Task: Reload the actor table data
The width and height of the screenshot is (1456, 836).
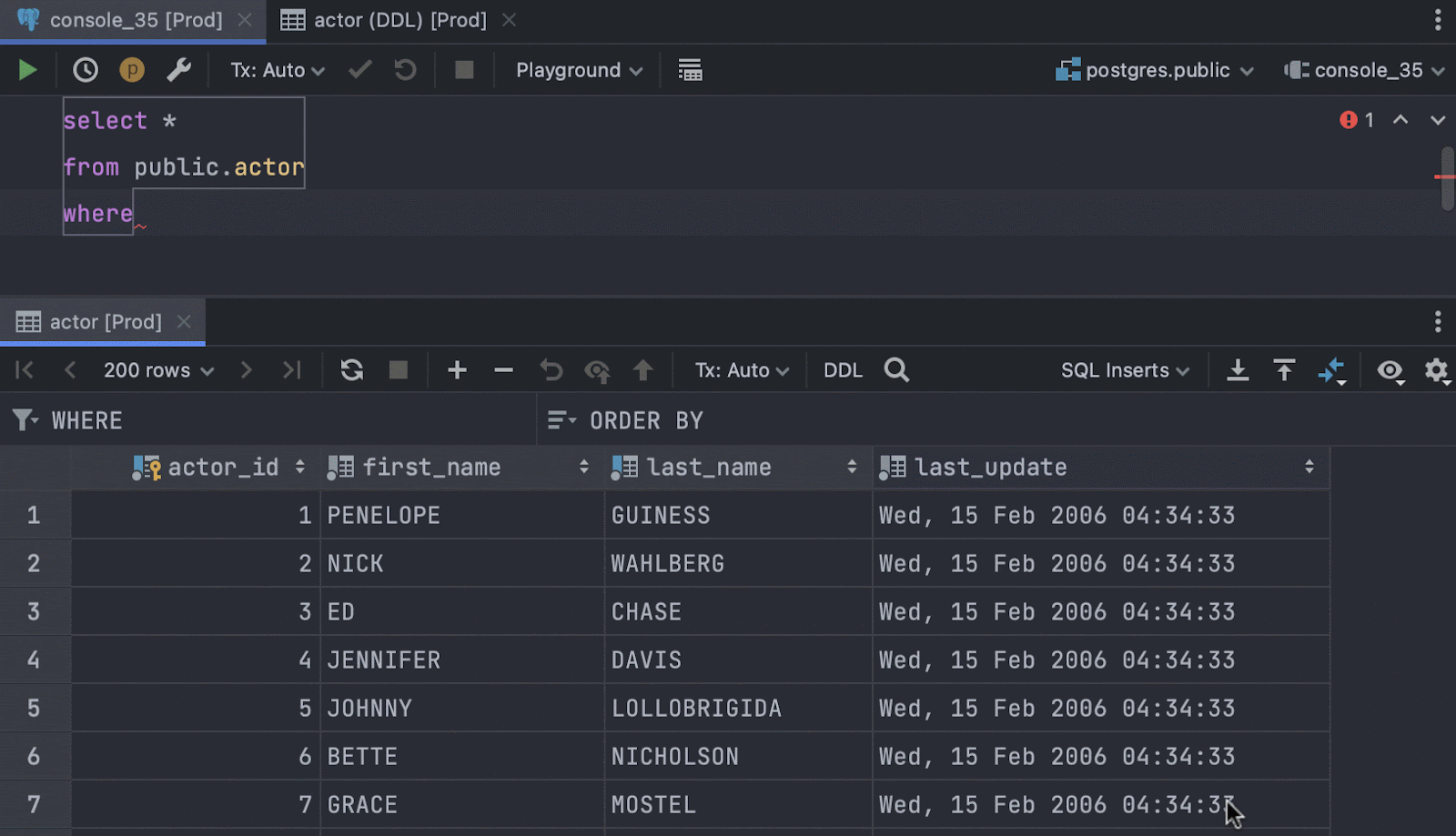Action: 351,370
